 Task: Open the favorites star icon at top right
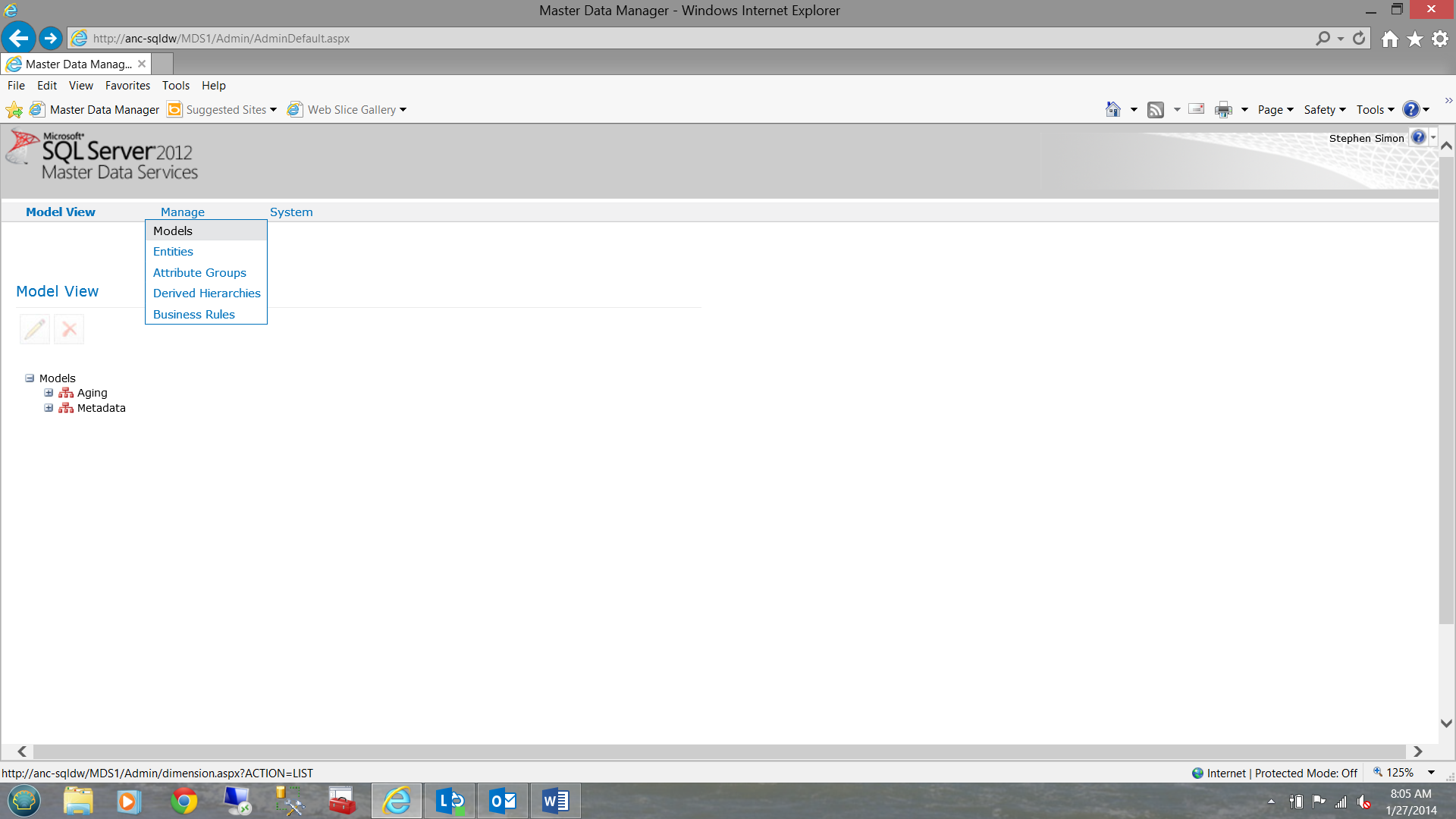[1415, 39]
